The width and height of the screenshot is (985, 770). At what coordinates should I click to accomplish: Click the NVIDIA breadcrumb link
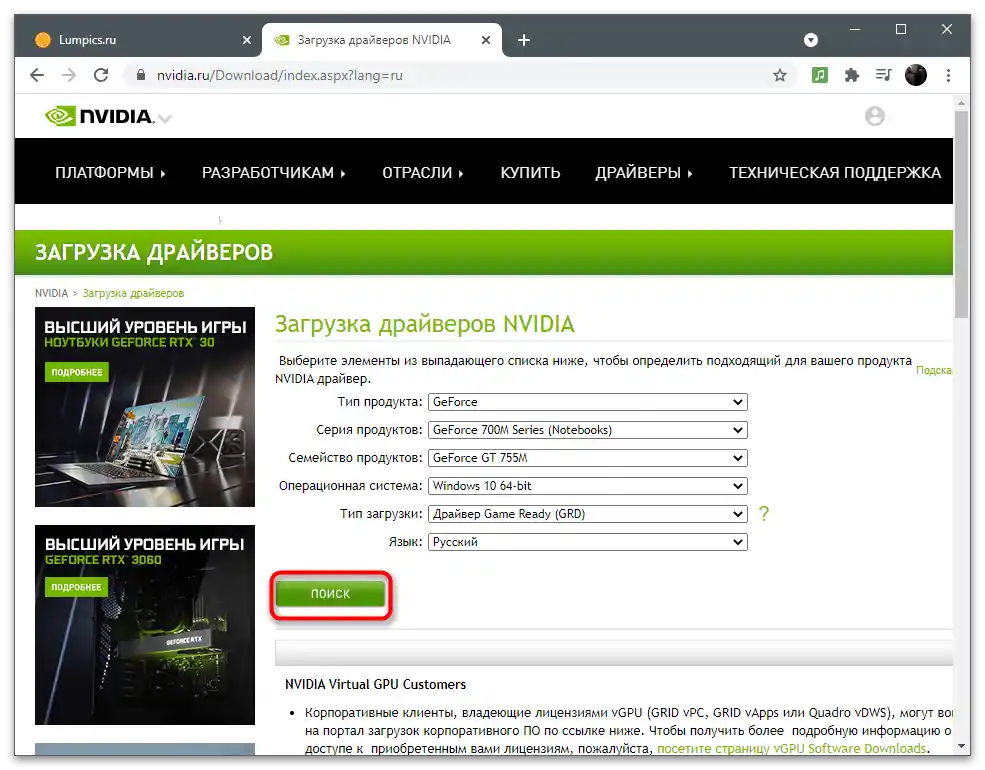(x=52, y=293)
